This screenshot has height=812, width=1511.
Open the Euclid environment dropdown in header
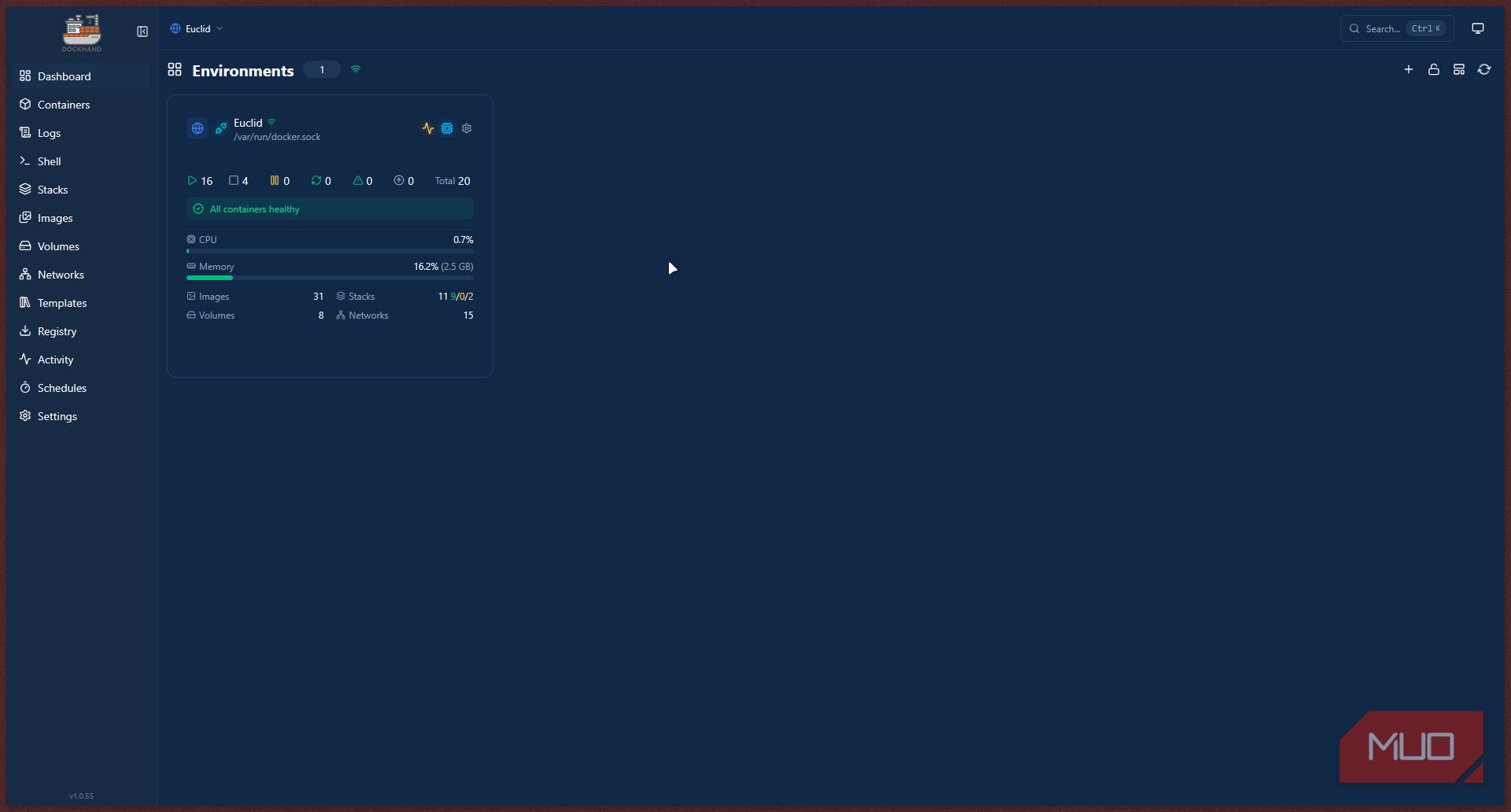pyautogui.click(x=197, y=28)
